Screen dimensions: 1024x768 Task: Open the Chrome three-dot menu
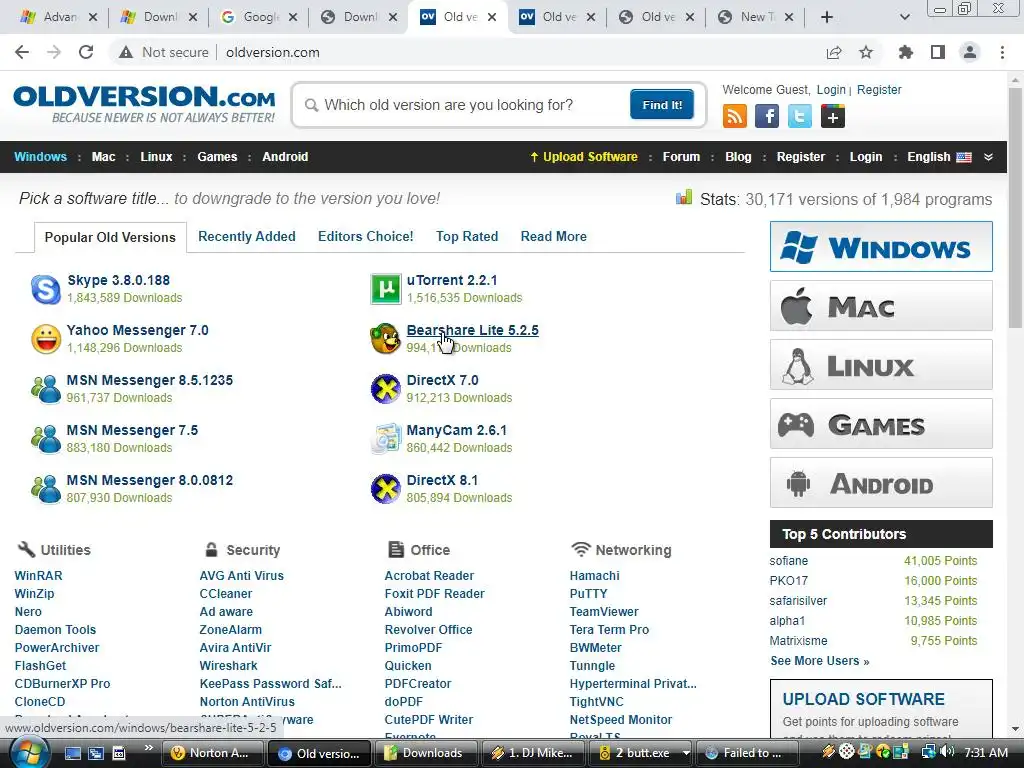point(1002,52)
